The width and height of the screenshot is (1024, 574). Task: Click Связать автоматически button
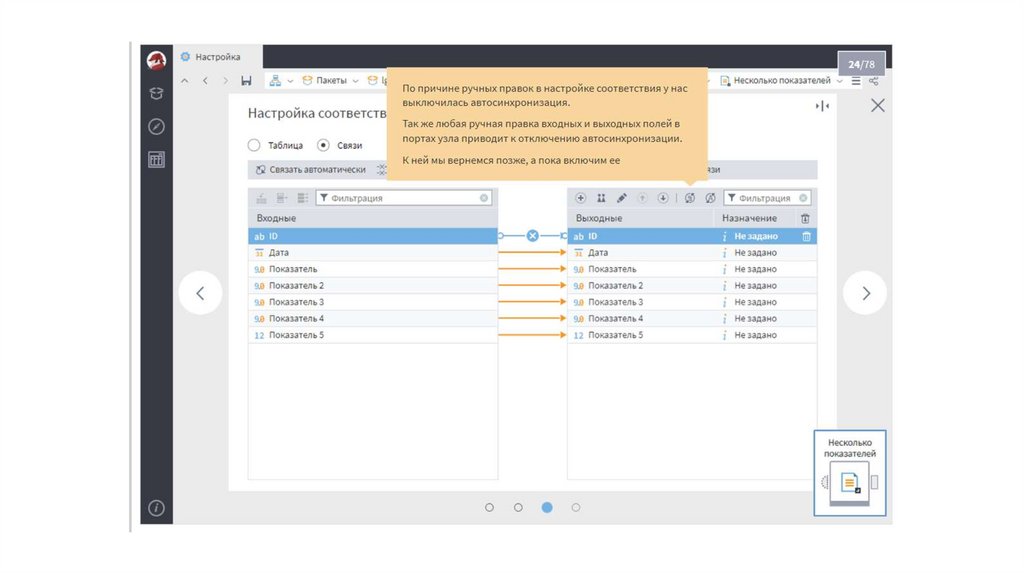310,170
